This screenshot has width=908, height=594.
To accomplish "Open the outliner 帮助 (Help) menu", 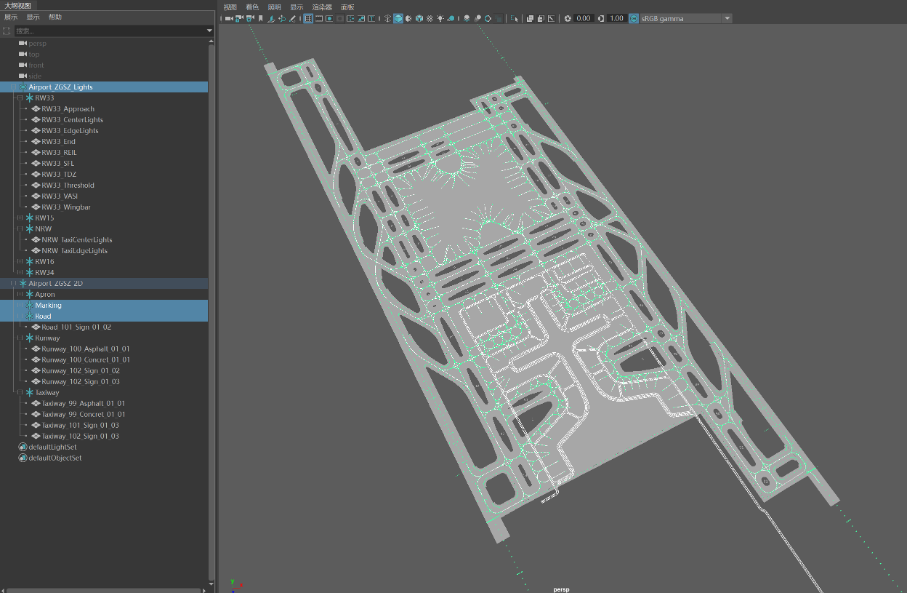I will tap(55, 17).
